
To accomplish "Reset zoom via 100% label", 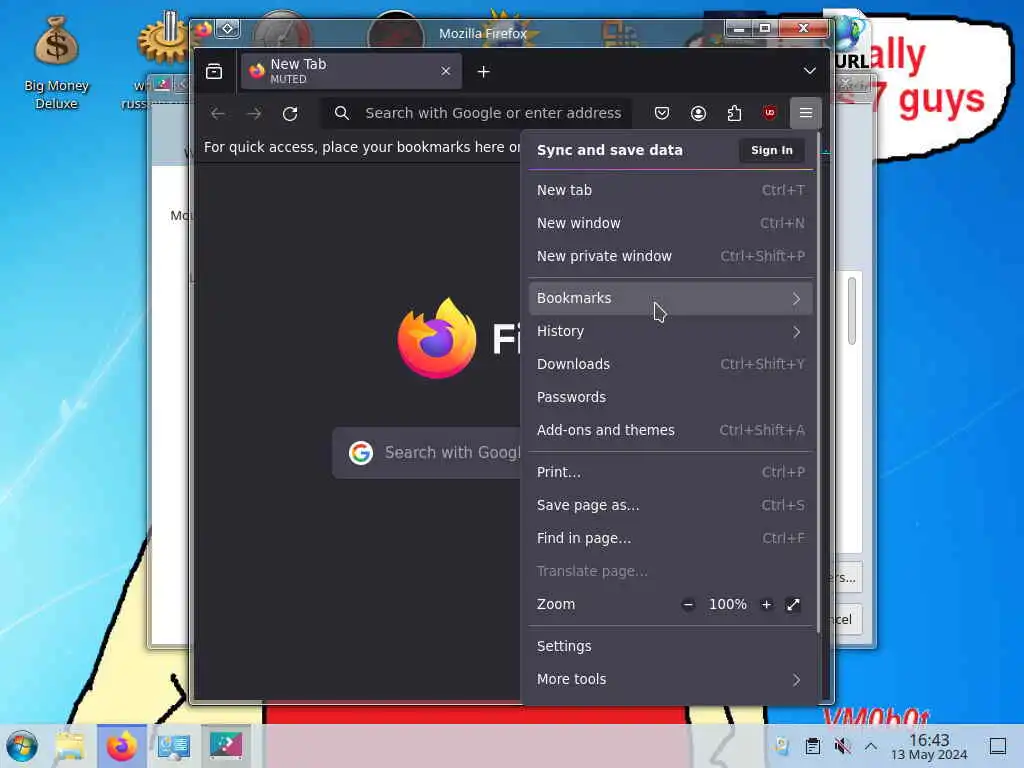I will pyautogui.click(x=728, y=605).
